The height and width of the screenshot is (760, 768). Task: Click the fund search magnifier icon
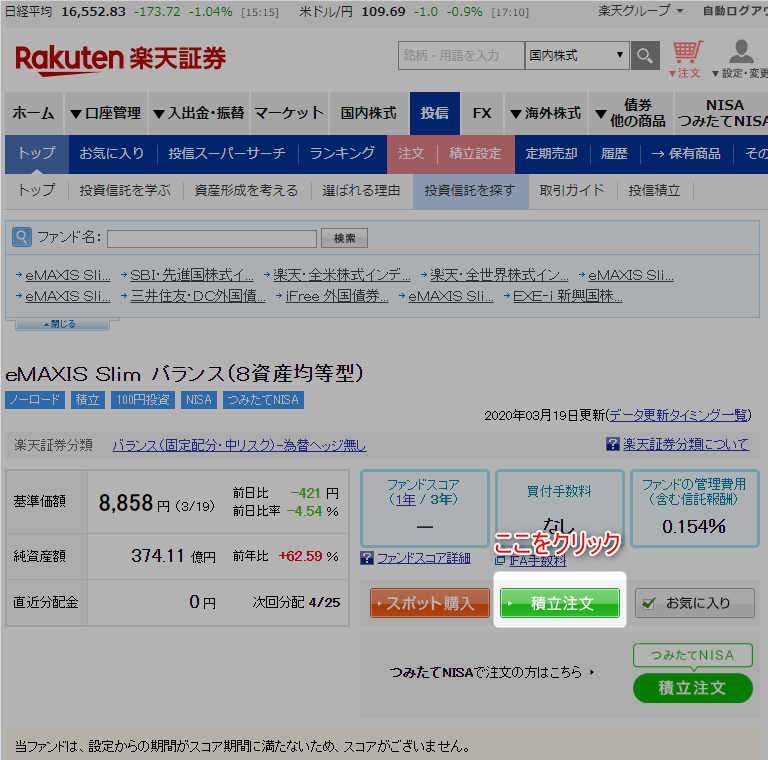pyautogui.click(x=22, y=237)
